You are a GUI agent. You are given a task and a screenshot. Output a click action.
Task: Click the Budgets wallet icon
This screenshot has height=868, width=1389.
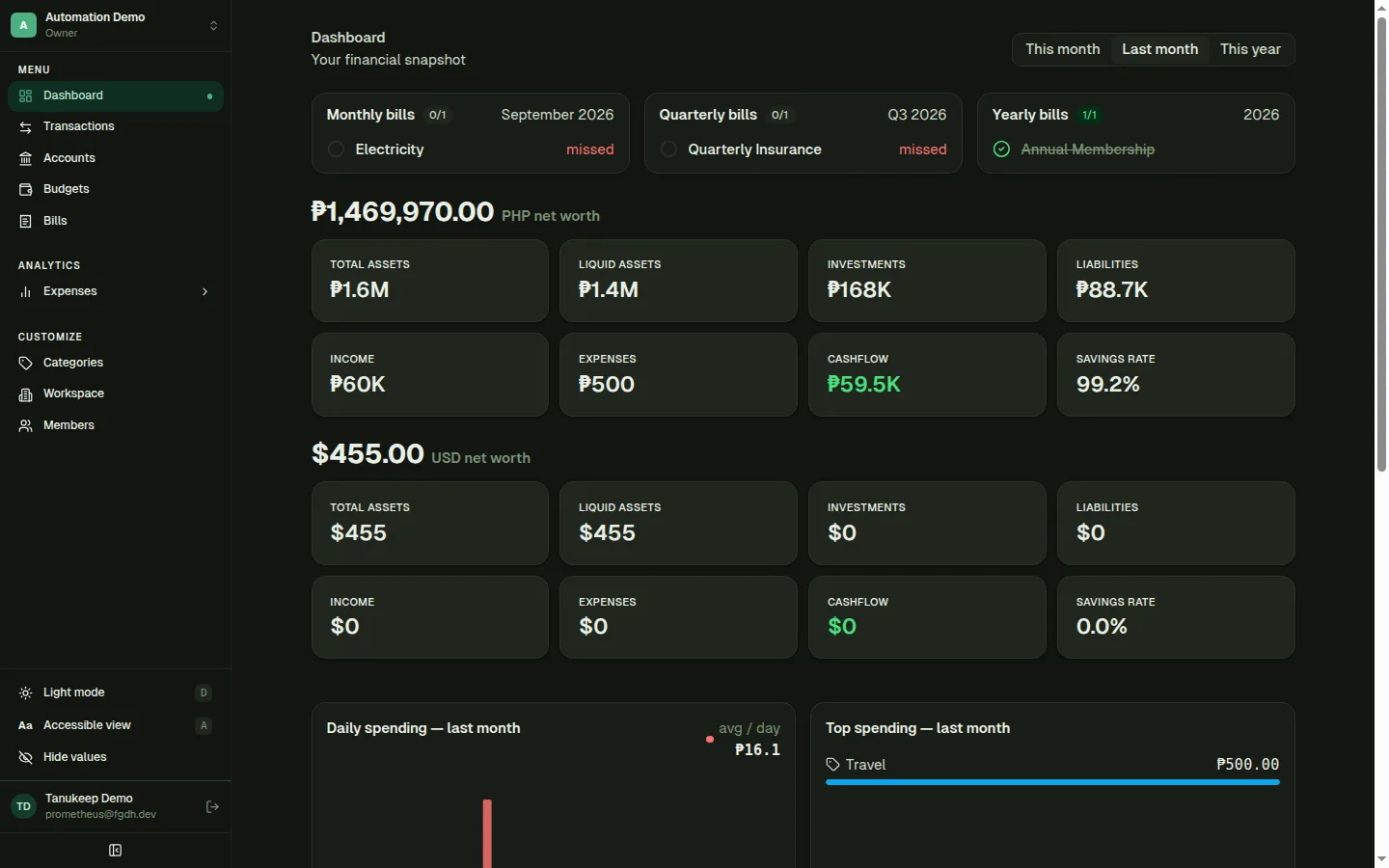(25, 189)
